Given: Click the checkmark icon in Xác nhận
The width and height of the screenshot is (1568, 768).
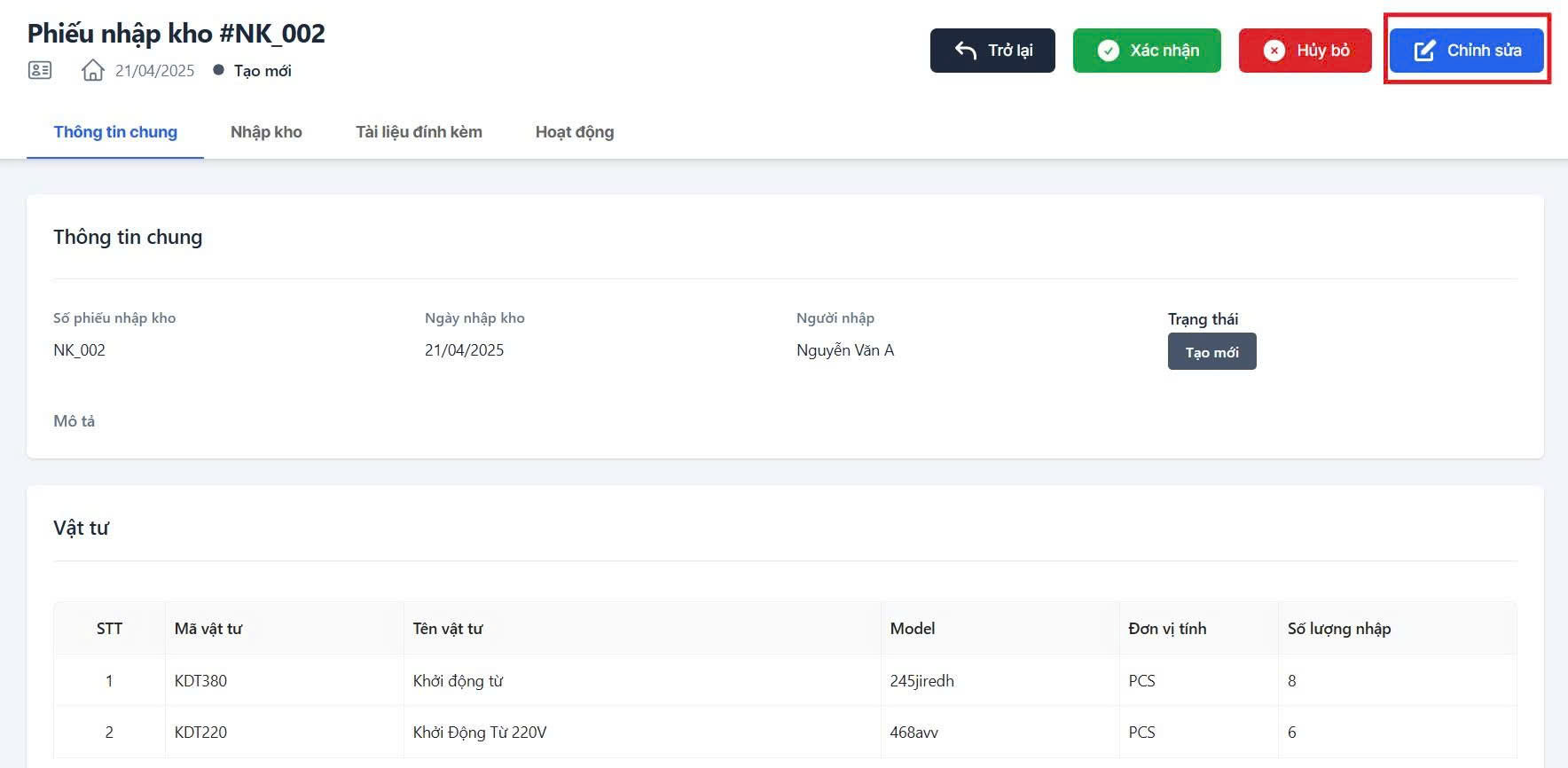Looking at the screenshot, I should 1108,51.
